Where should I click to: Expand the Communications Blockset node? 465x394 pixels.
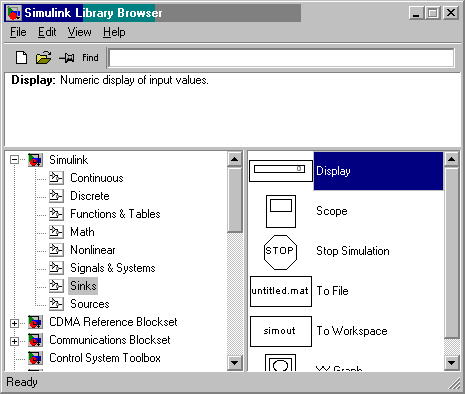tap(14, 341)
